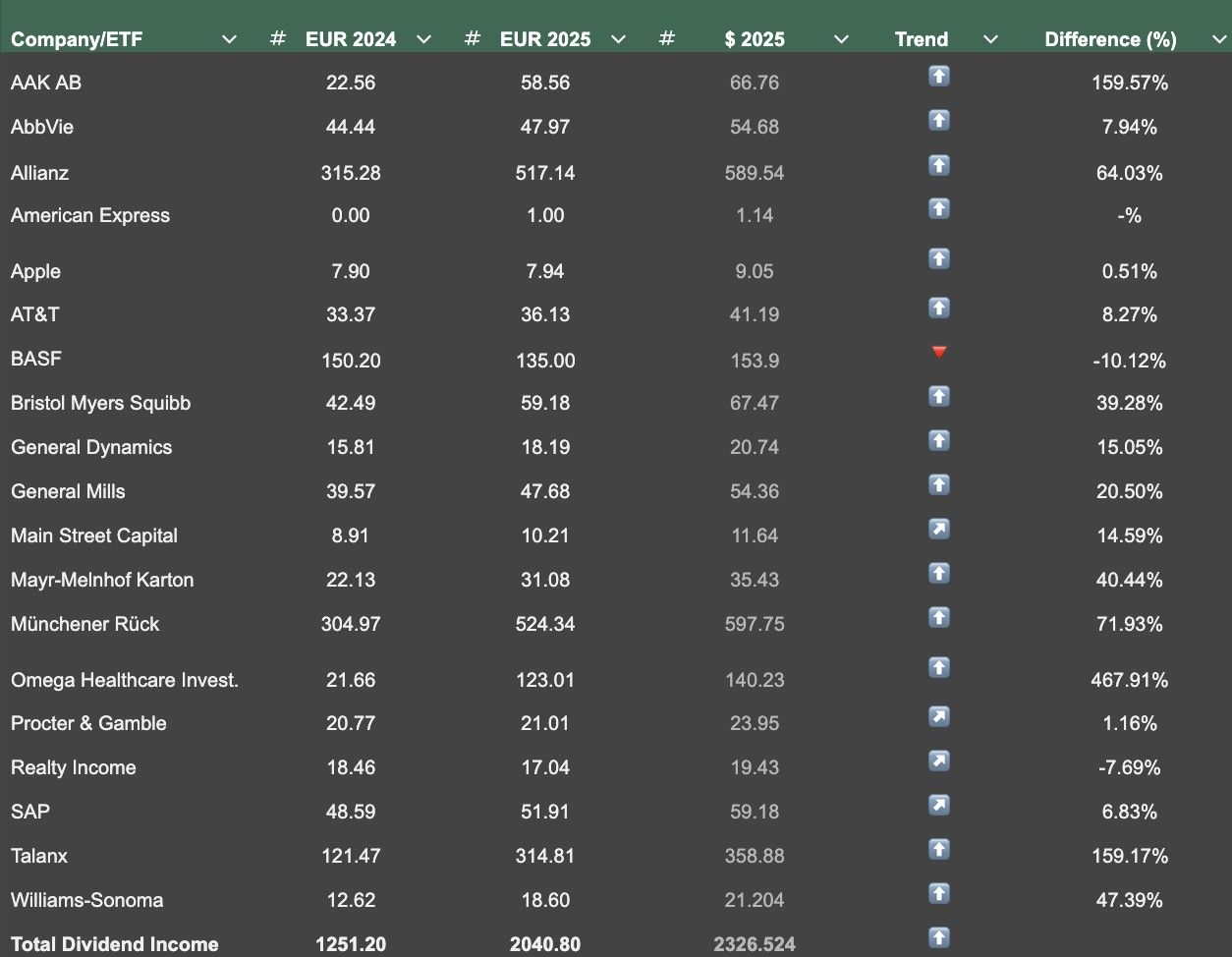The height and width of the screenshot is (957, 1232).
Task: Click the trend arrow for Omega Healthcare Invest.
Action: (939, 668)
